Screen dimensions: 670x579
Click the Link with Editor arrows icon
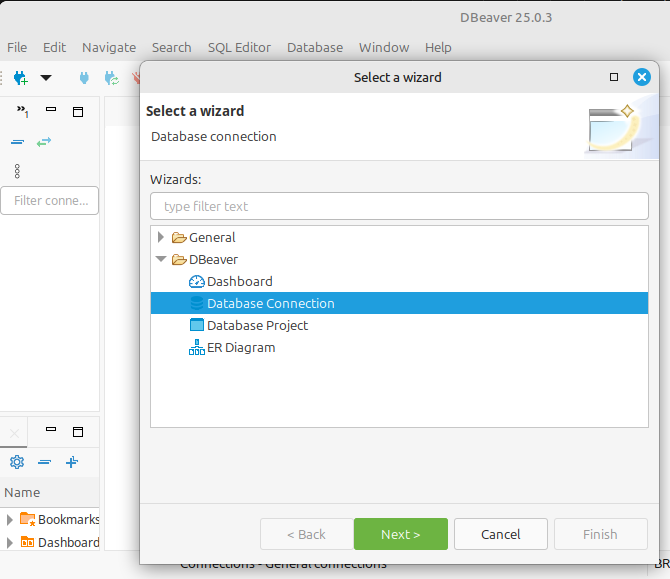click(x=43, y=142)
